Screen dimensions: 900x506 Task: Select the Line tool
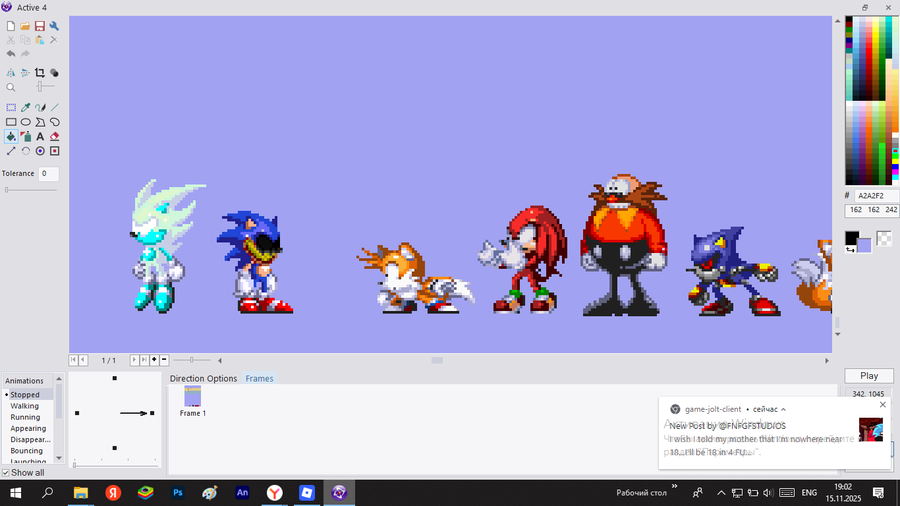pos(54,107)
